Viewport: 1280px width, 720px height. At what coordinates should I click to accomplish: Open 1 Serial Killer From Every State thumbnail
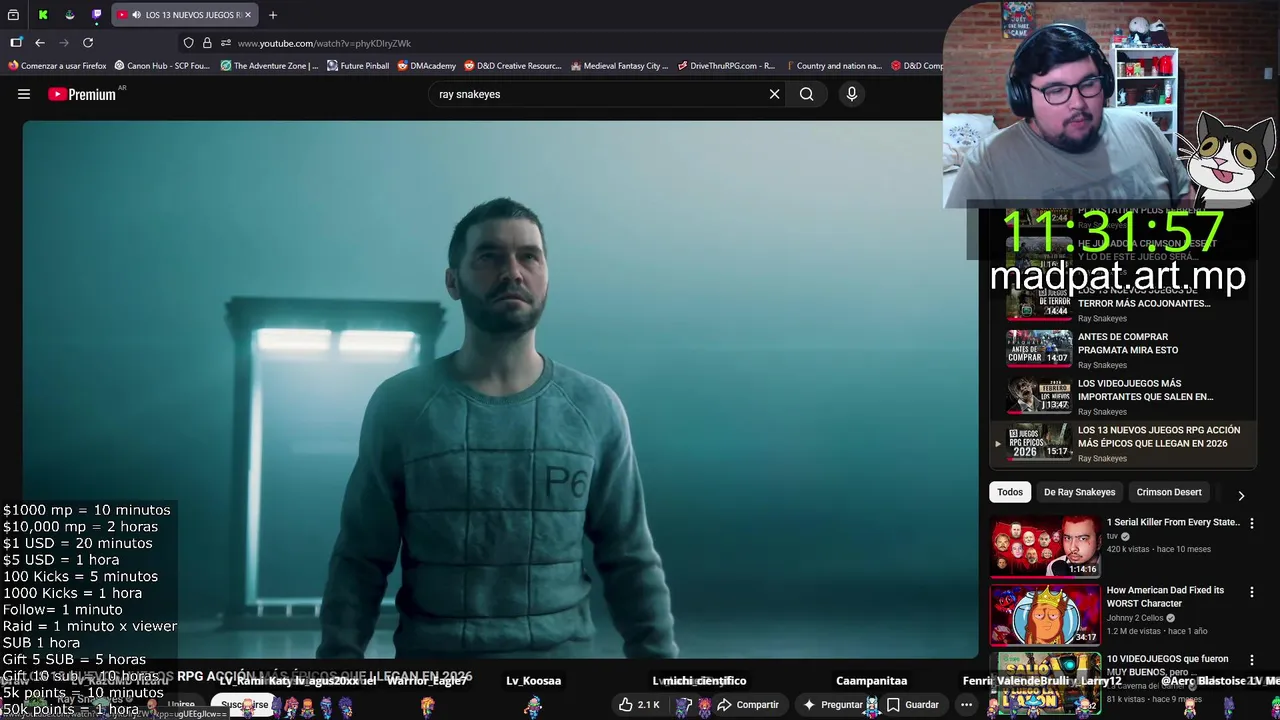pyautogui.click(x=1045, y=546)
